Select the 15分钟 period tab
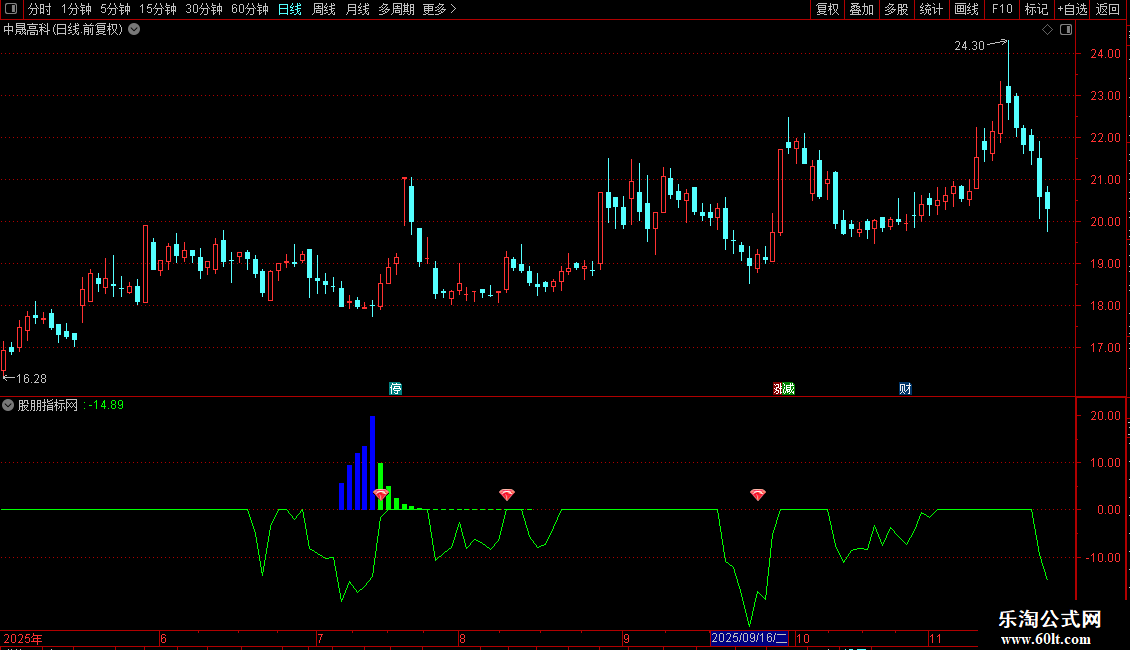 pyautogui.click(x=158, y=9)
